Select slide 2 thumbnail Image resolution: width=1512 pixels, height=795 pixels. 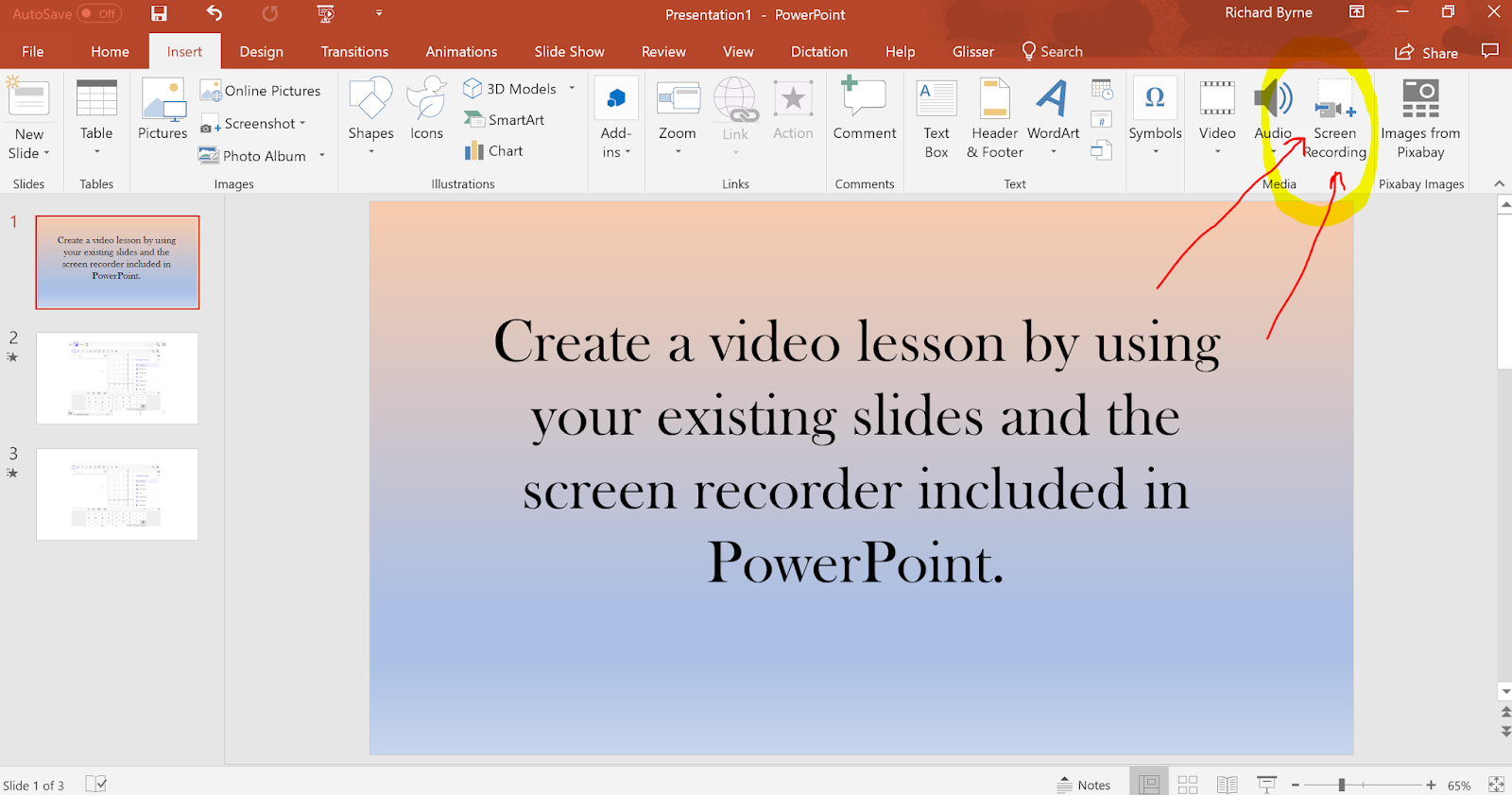pos(117,378)
